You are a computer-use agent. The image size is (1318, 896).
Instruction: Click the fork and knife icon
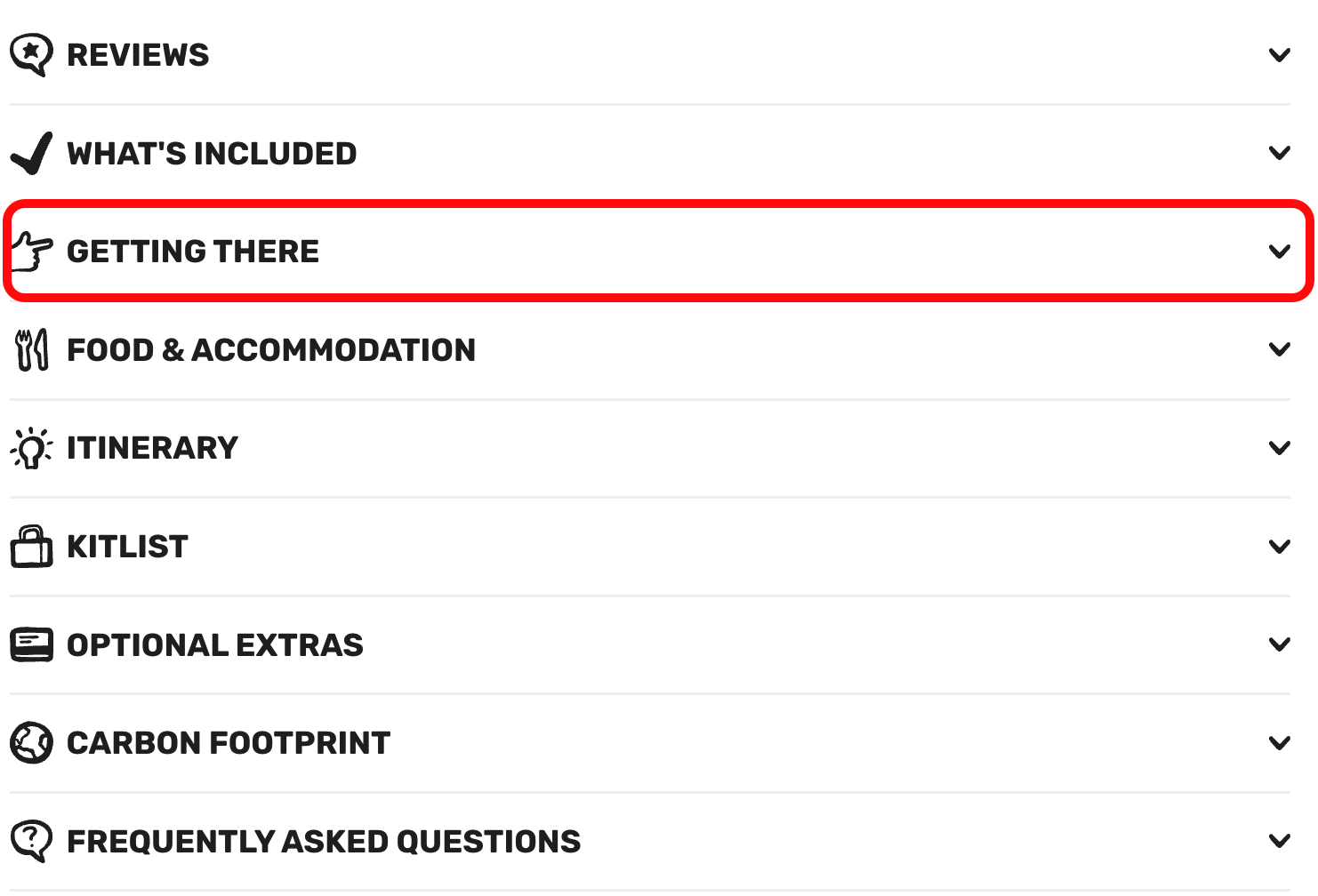click(31, 349)
